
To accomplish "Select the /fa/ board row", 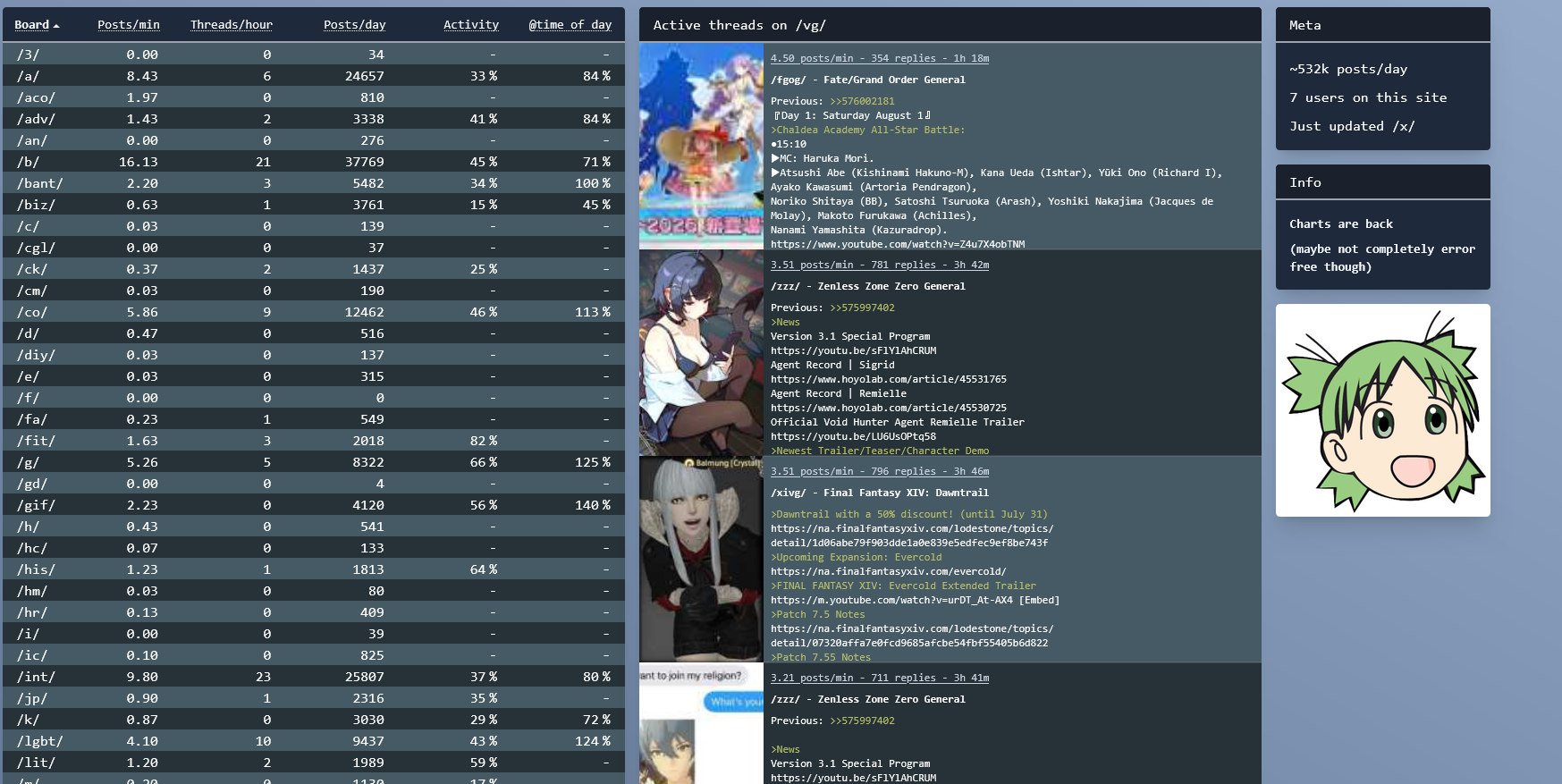I will point(314,419).
